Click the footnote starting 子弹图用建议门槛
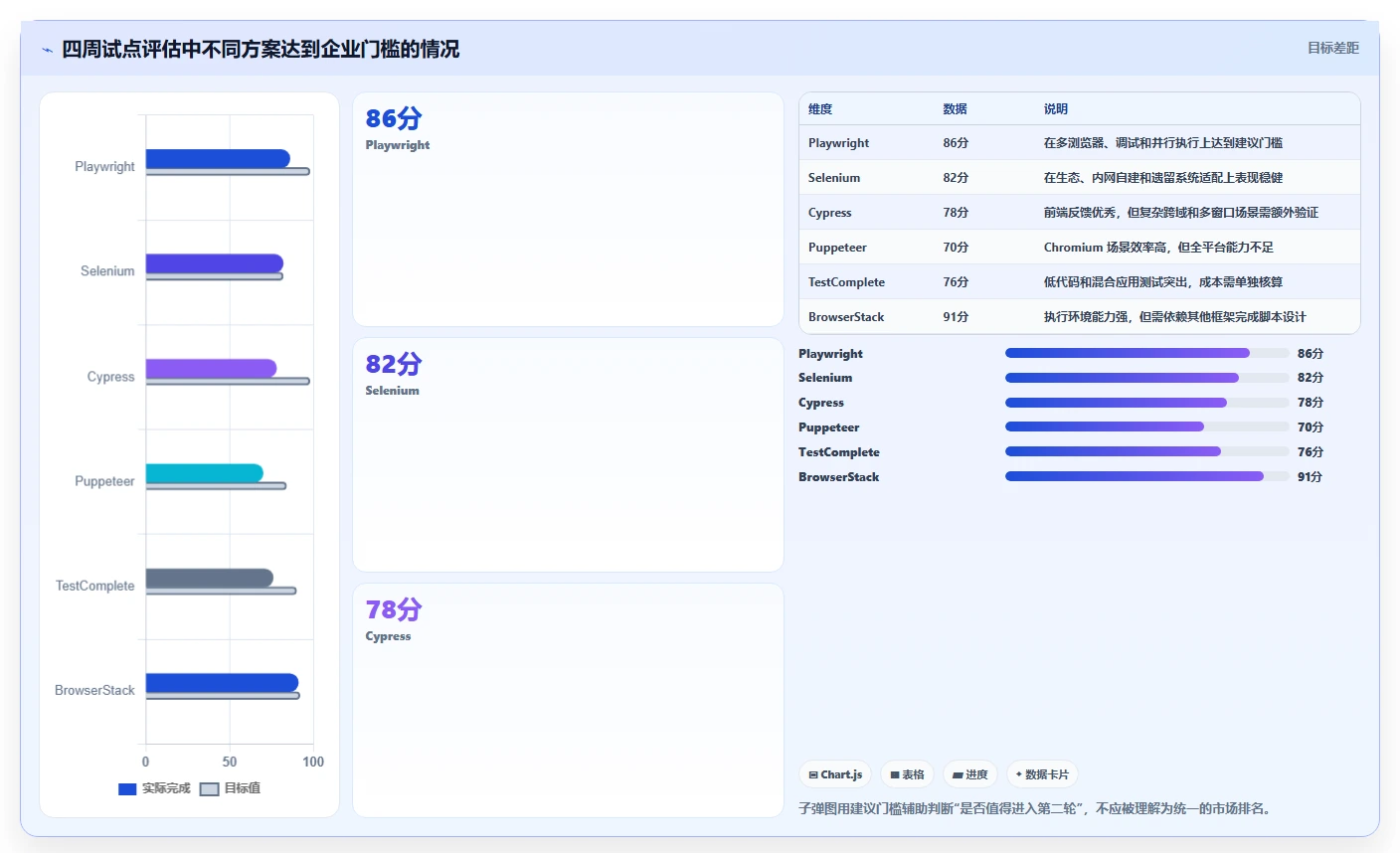 click(x=1034, y=809)
